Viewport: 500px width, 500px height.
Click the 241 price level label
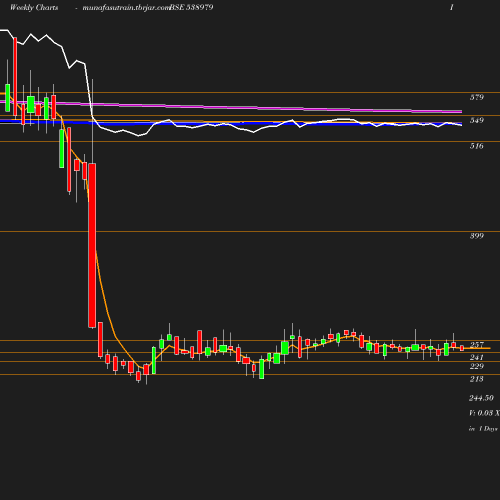click(x=477, y=357)
